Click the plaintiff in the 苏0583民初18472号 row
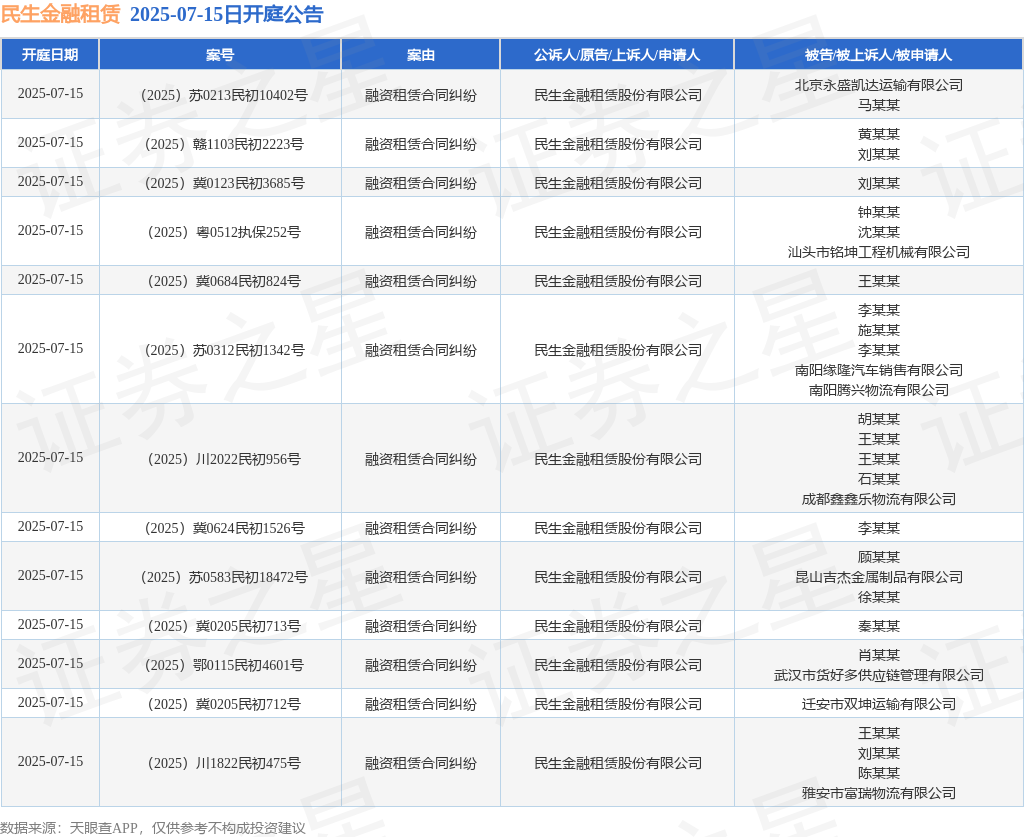This screenshot has width=1024, height=837. click(x=618, y=576)
